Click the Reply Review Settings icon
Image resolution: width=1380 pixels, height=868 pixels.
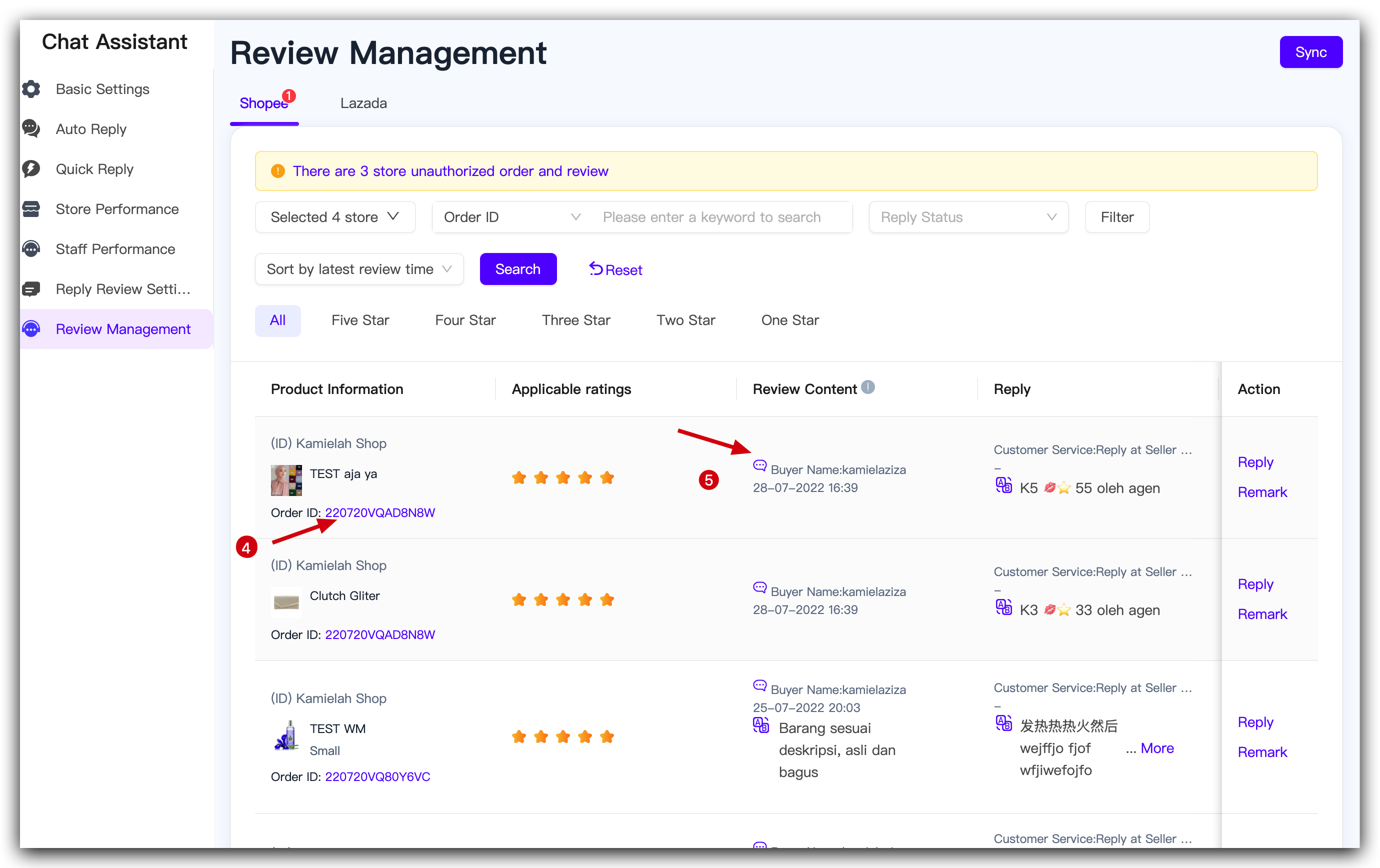[31, 289]
